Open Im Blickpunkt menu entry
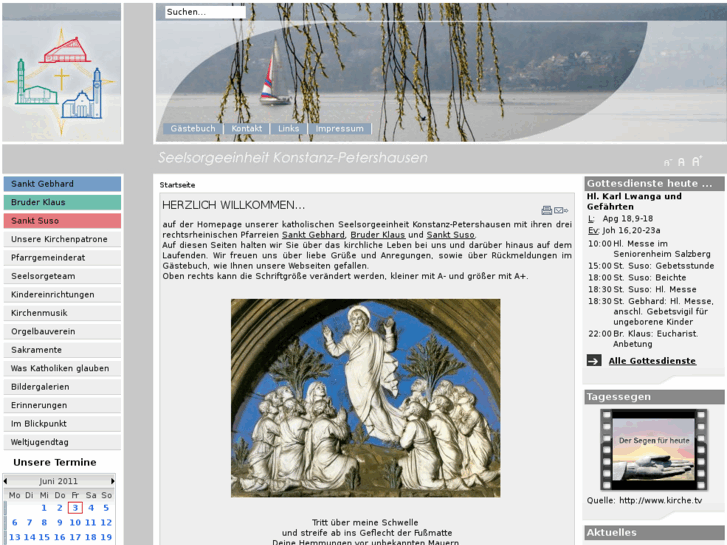Screen dimensions: 727x545 [x=62, y=423]
